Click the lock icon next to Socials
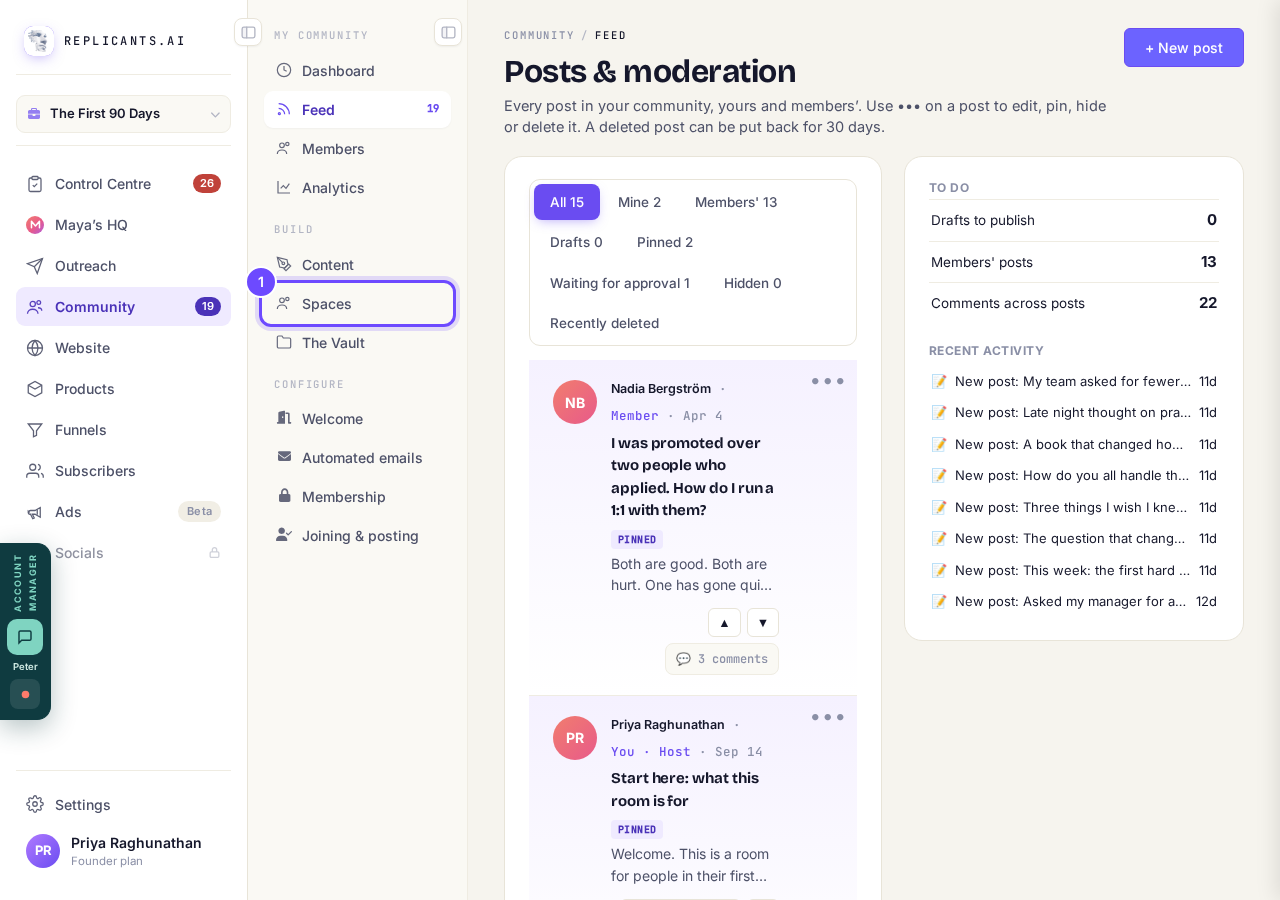Screen dimensions: 1280x900 [x=214, y=553]
